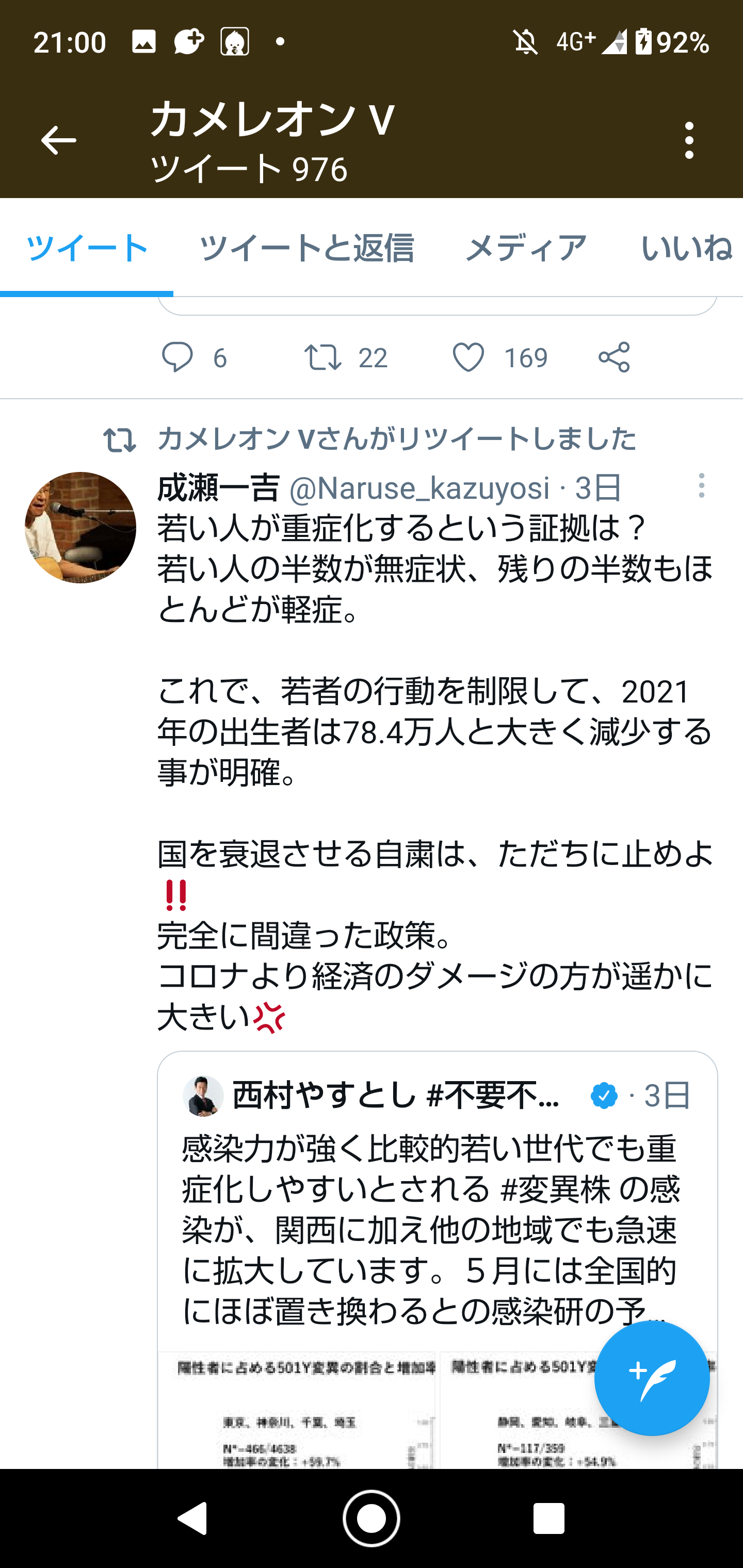Open 成瀬一吉 tweet's more options dots

point(702,486)
